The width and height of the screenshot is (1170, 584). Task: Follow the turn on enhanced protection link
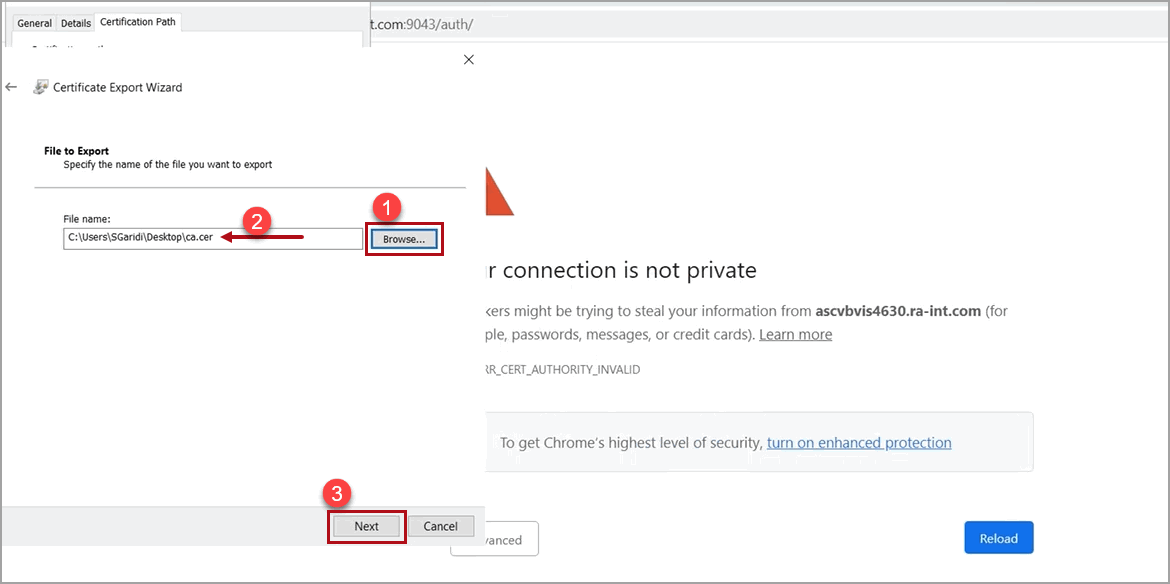pyautogui.click(x=859, y=443)
